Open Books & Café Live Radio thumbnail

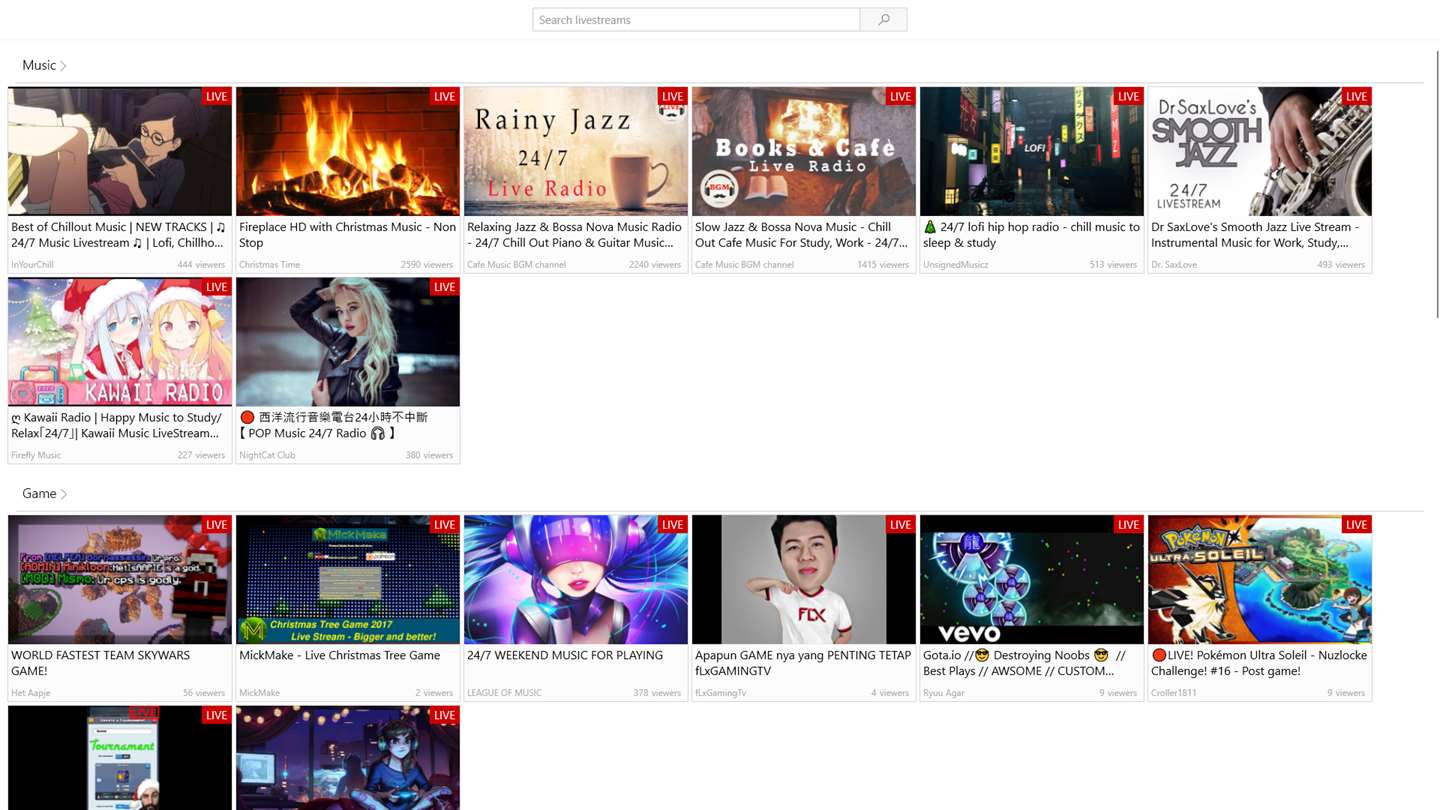(804, 151)
